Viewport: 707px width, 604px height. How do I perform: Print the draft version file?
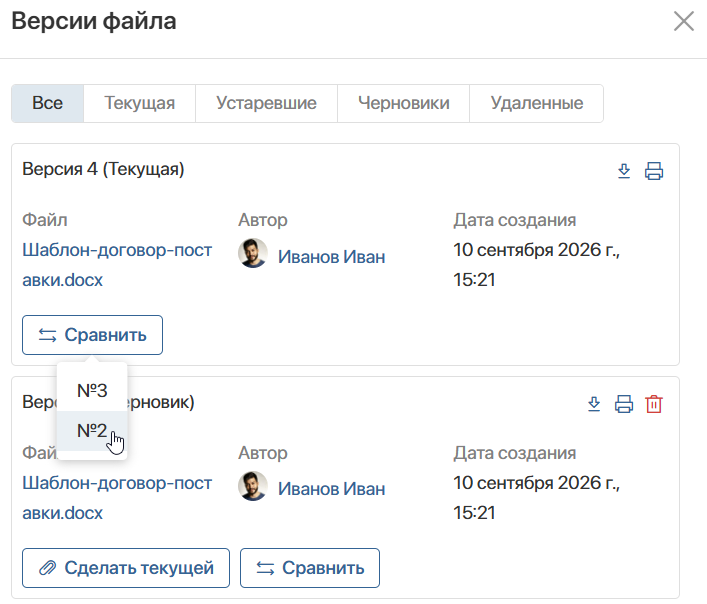click(624, 404)
